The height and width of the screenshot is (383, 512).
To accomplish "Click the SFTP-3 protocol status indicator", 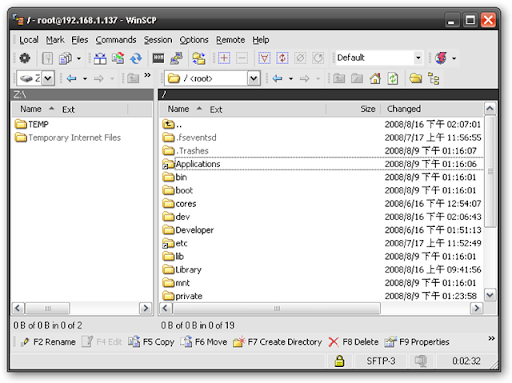I will pyautogui.click(x=381, y=361).
